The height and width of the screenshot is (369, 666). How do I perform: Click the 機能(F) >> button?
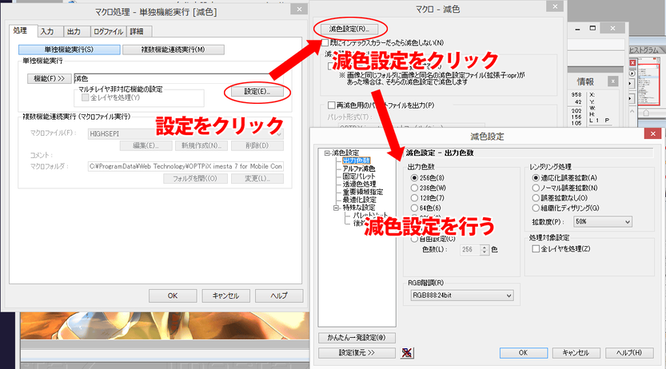49,79
